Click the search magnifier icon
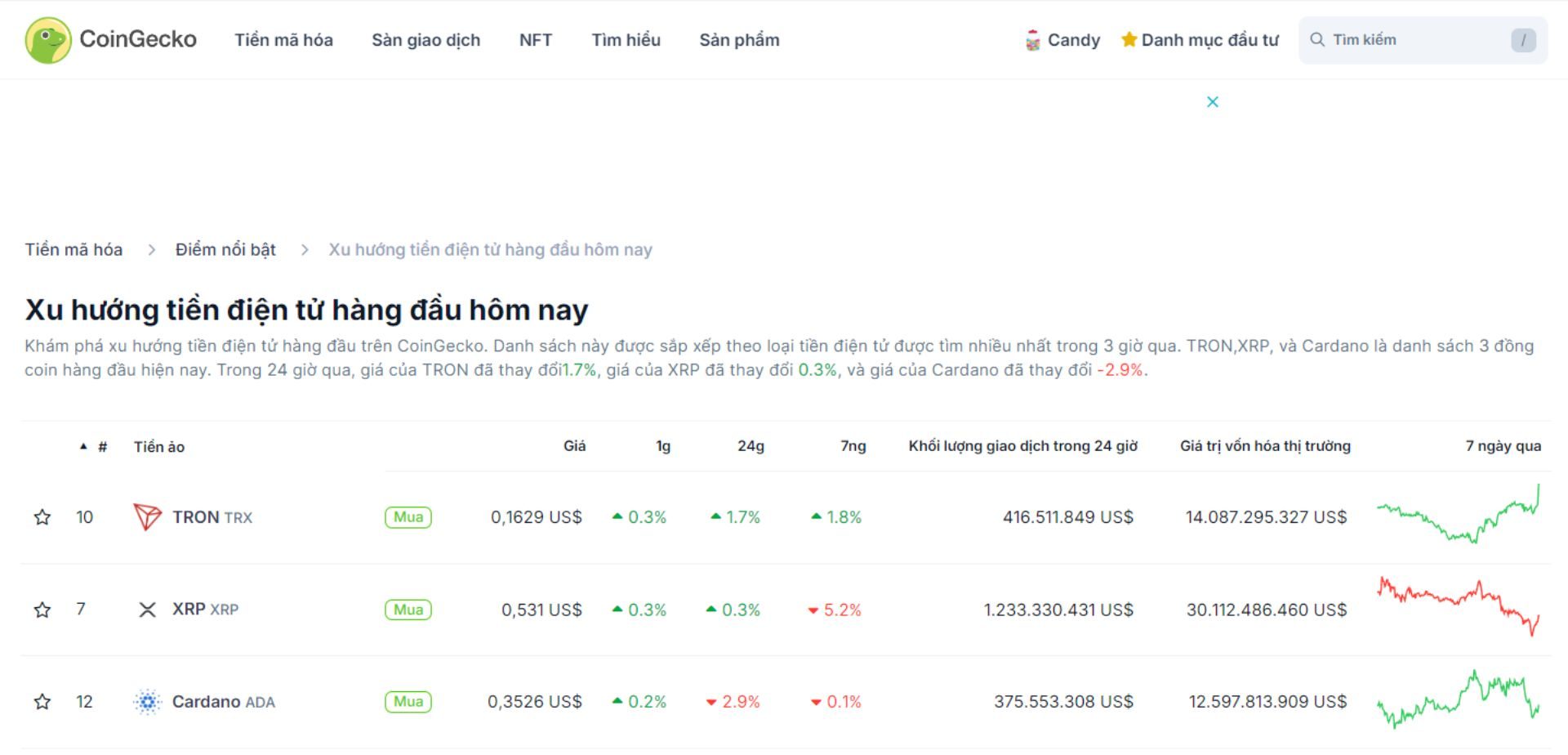This screenshot has width=1568, height=755. pyautogui.click(x=1318, y=38)
